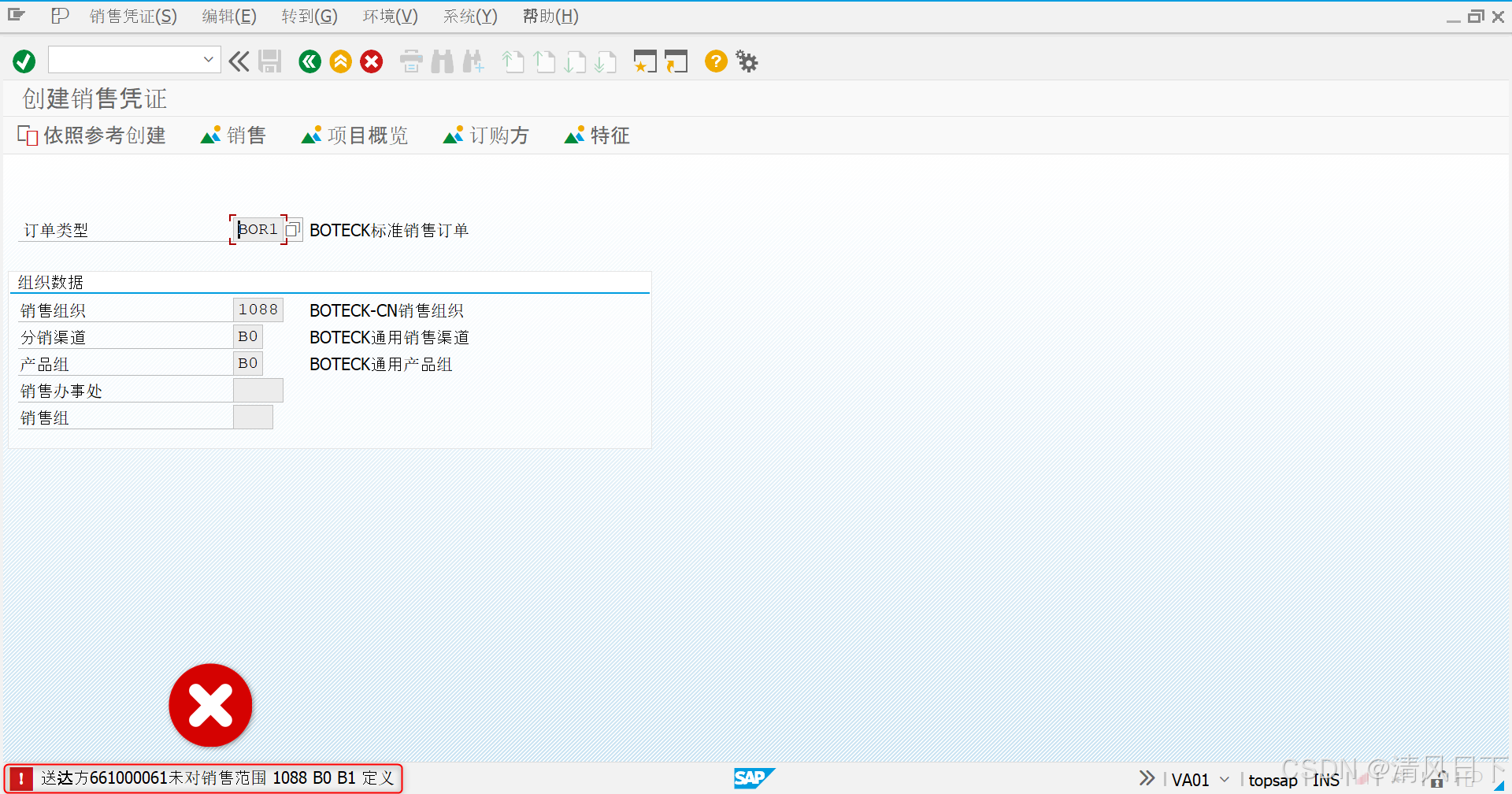
Task: Open the 系统(Y) menu
Action: click(470, 17)
